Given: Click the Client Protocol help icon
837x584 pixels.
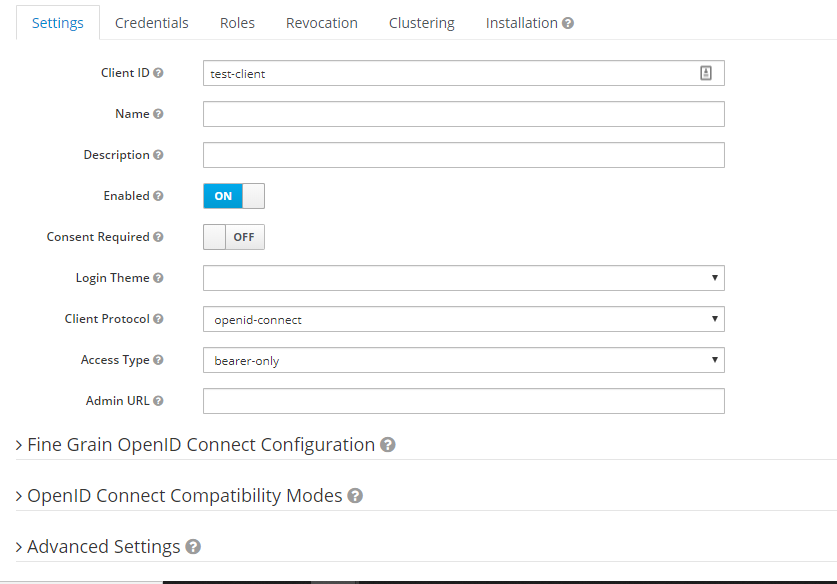Looking at the screenshot, I should pos(158,319).
